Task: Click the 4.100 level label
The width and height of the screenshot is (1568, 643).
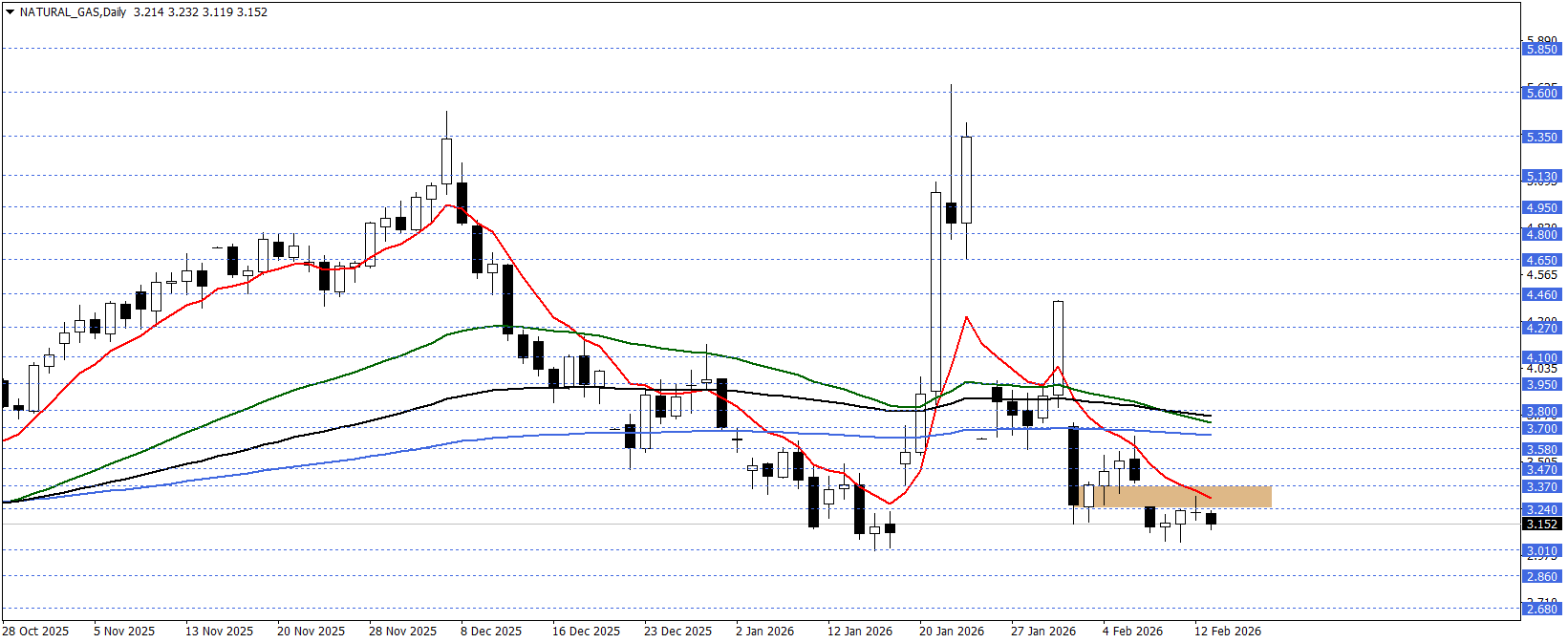Action: click(1541, 357)
